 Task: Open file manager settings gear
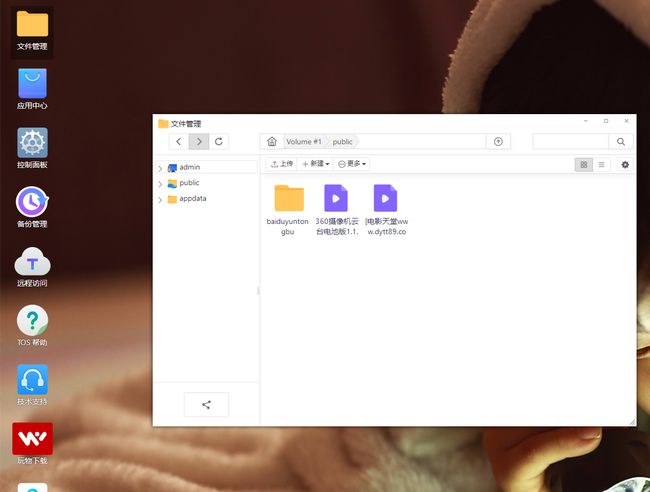tap(625, 165)
